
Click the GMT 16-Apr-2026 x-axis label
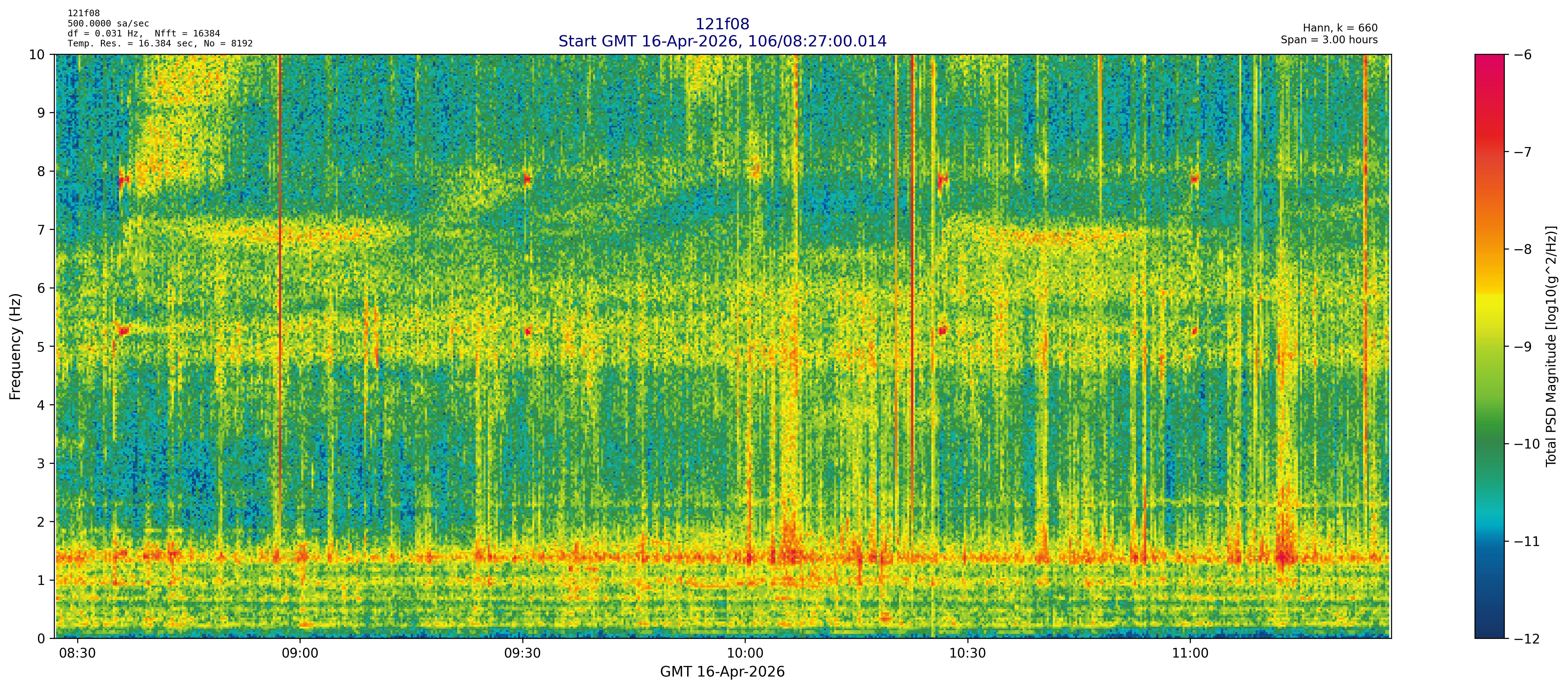coord(722,672)
